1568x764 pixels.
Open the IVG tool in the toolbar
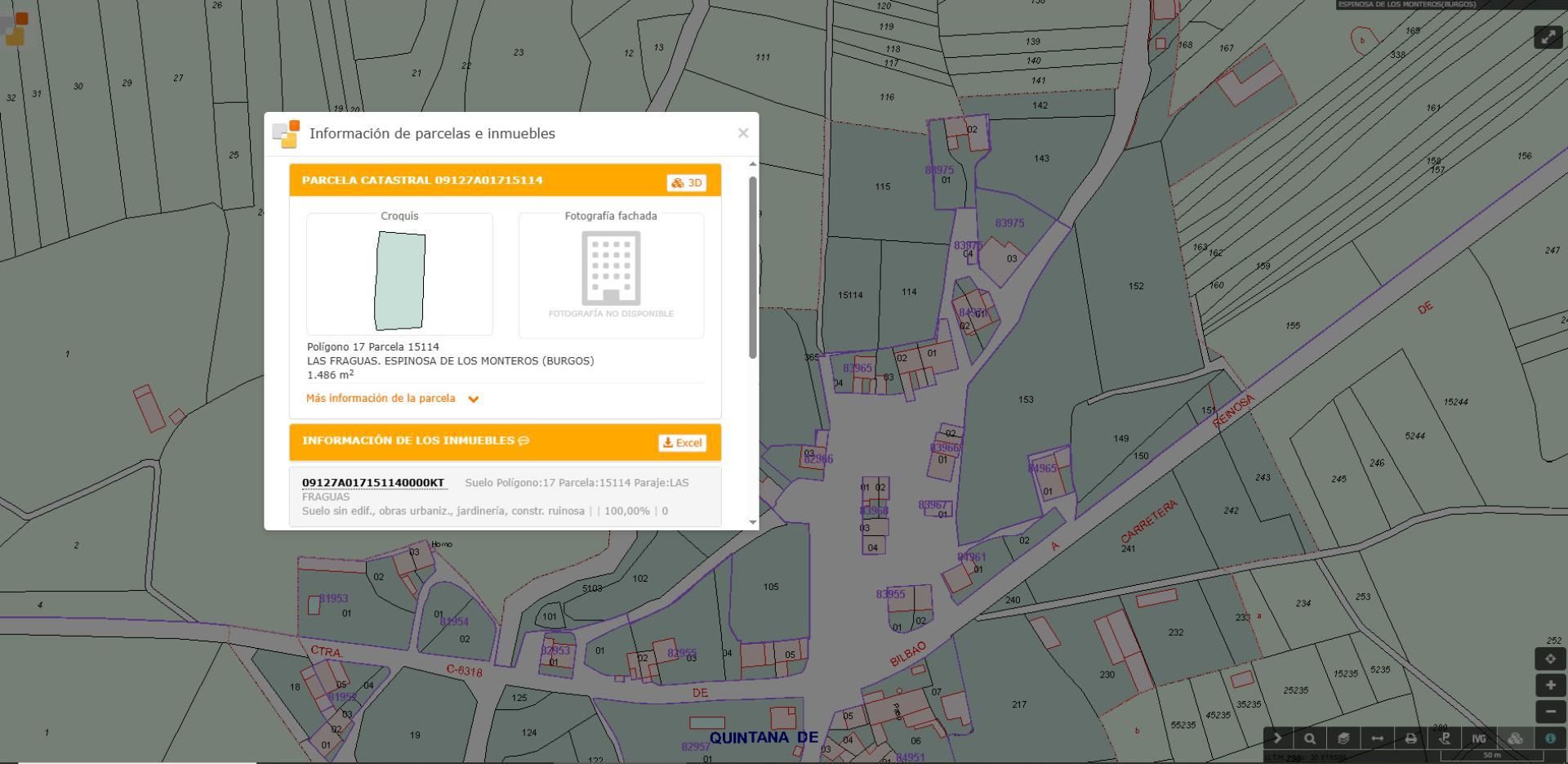pos(1479,738)
